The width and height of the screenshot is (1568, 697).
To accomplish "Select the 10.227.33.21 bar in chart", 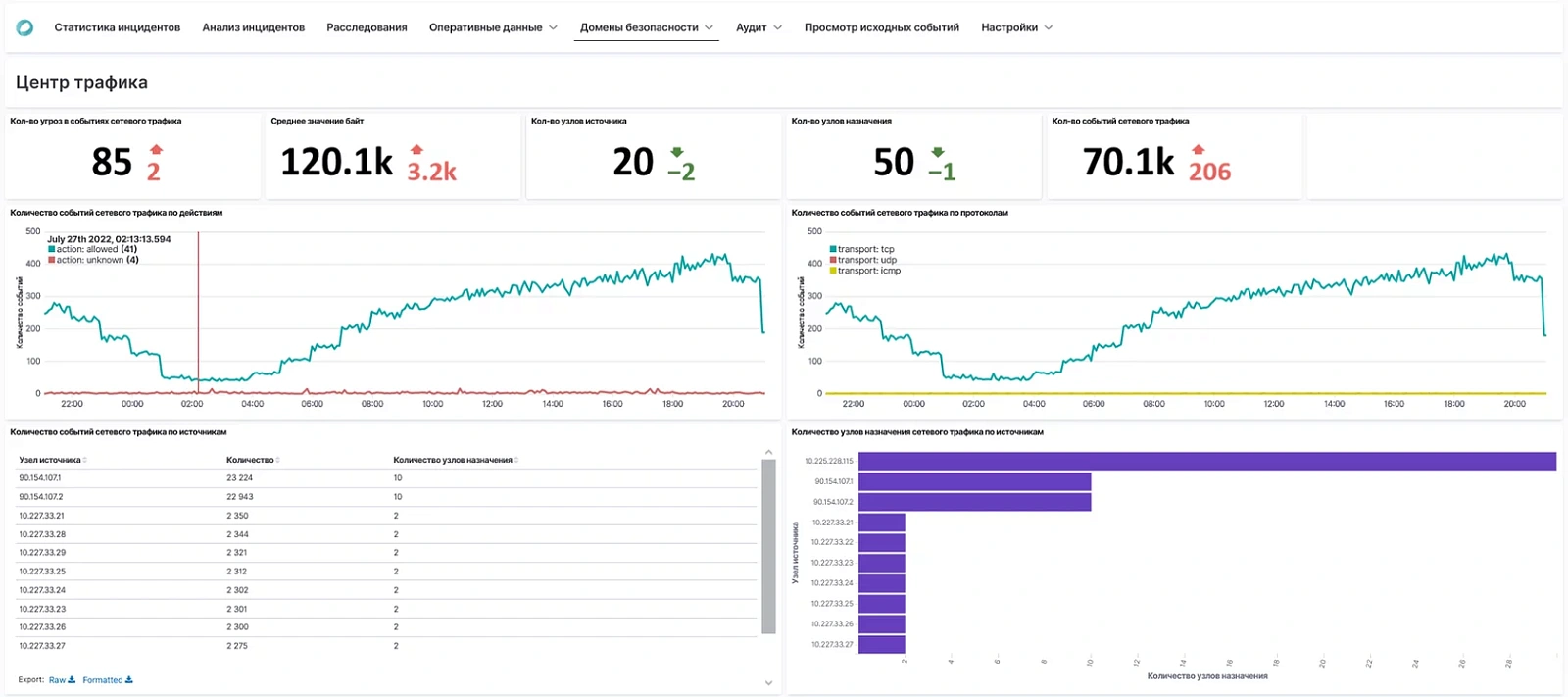I will pos(881,523).
